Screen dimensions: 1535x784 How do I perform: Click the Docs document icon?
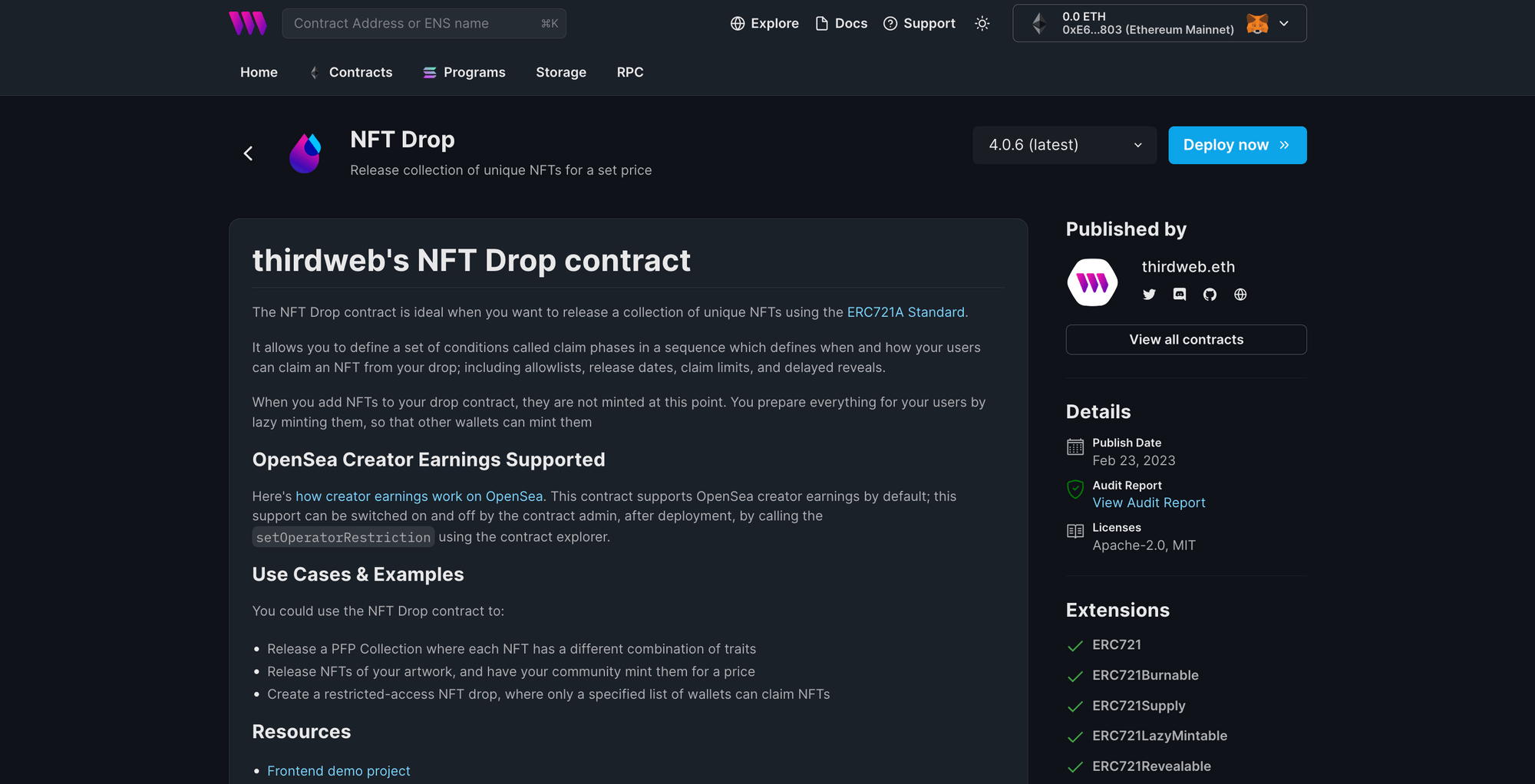[820, 23]
